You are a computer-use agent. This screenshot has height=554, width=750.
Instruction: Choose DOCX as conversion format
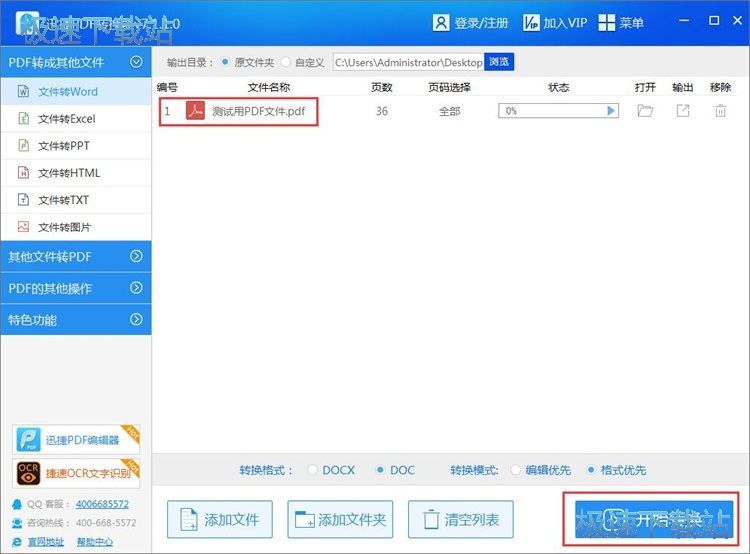tap(312, 470)
